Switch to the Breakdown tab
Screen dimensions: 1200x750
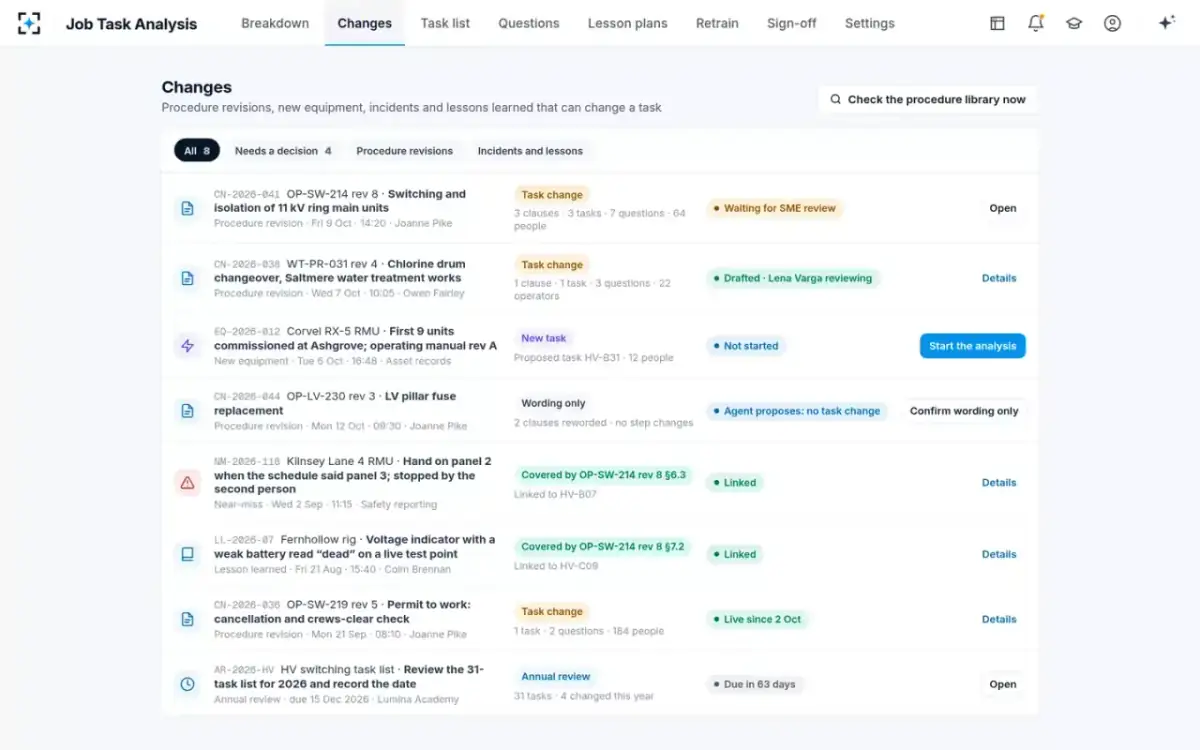(x=275, y=23)
